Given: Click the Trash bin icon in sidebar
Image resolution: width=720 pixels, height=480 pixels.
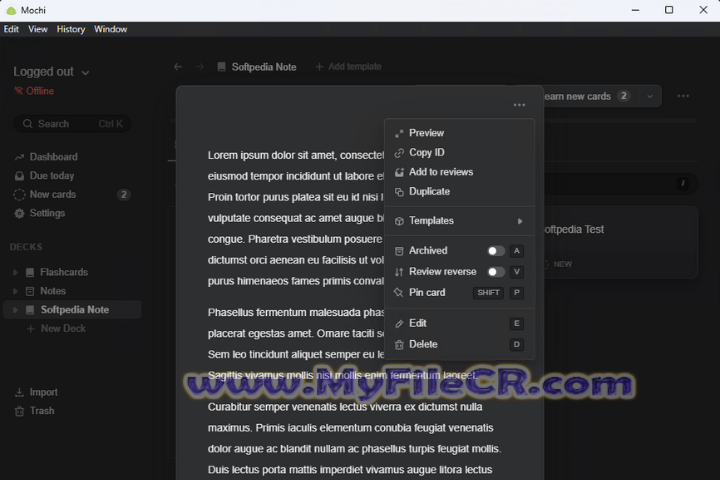Looking at the screenshot, I should 19,411.
